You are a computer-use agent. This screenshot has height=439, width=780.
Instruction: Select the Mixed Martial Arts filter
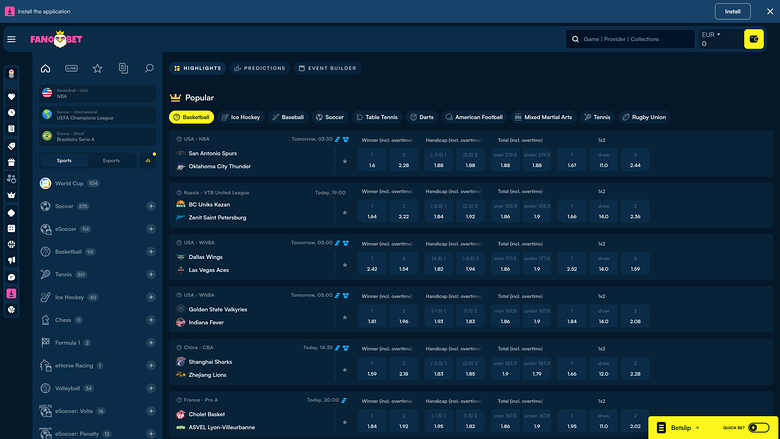pyautogui.click(x=543, y=117)
